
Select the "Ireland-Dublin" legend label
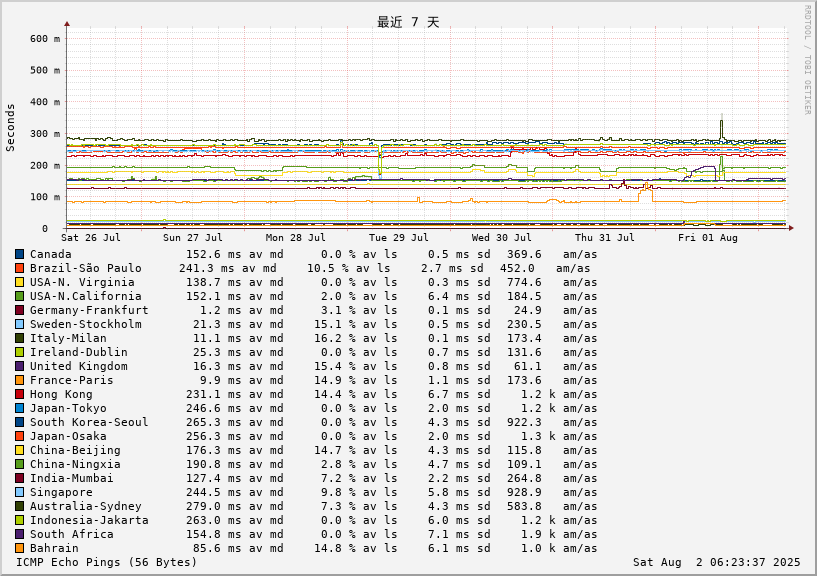coord(79,352)
